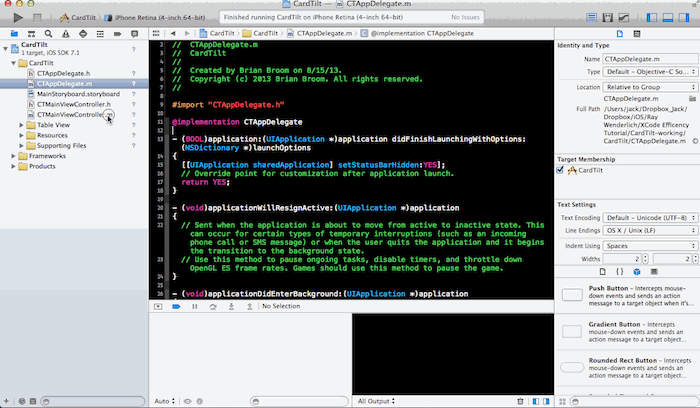Open the Indent Using dropdown
The height and width of the screenshot is (408, 700).
pos(650,246)
